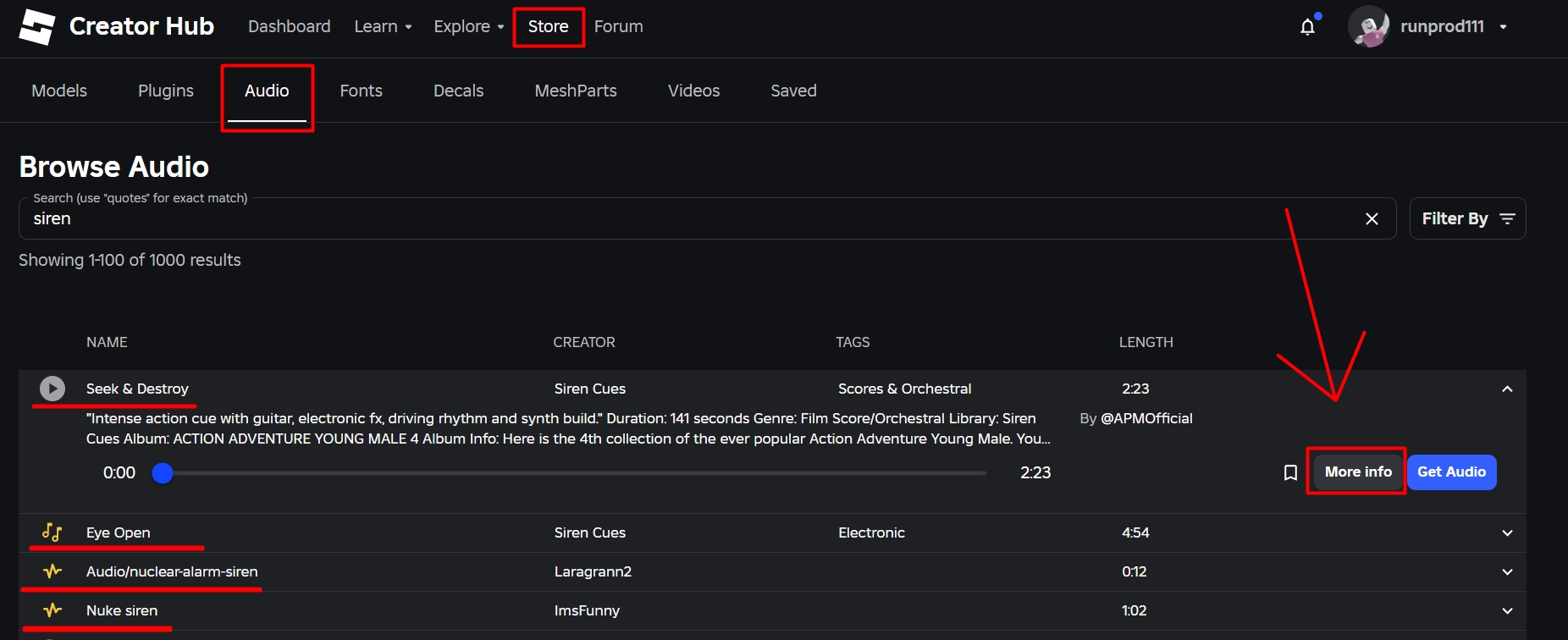Click the Get Audio button
Image resolution: width=1568 pixels, height=640 pixels.
[1451, 472]
